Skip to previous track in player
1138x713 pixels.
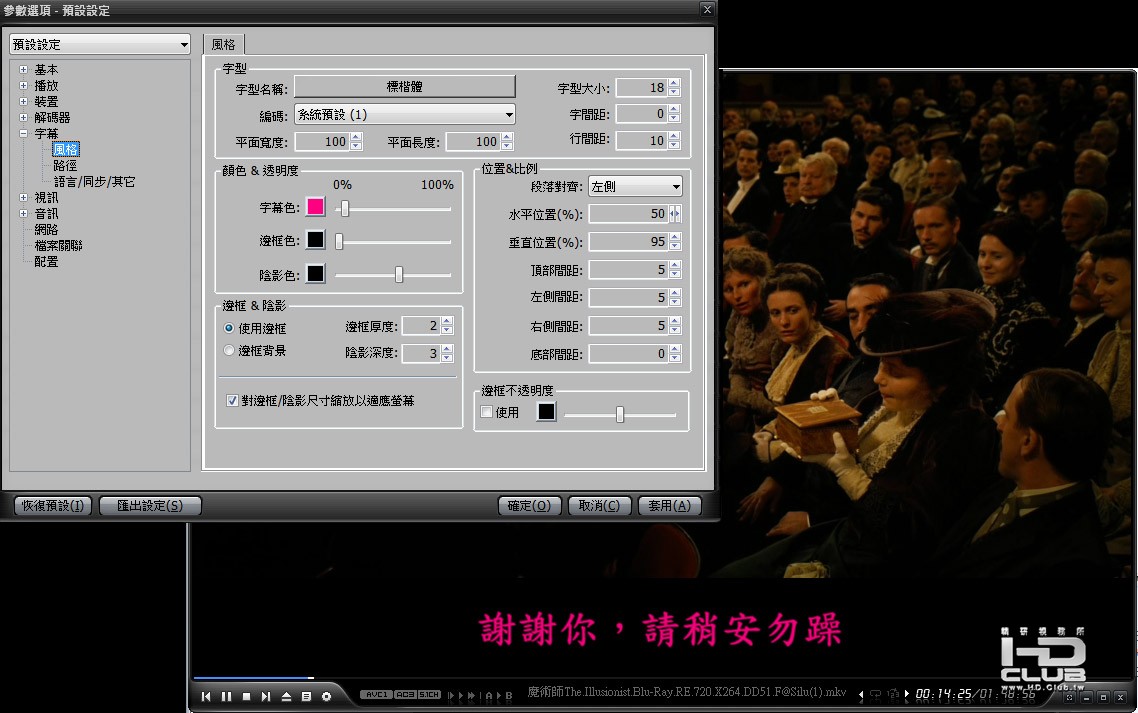coord(206,696)
